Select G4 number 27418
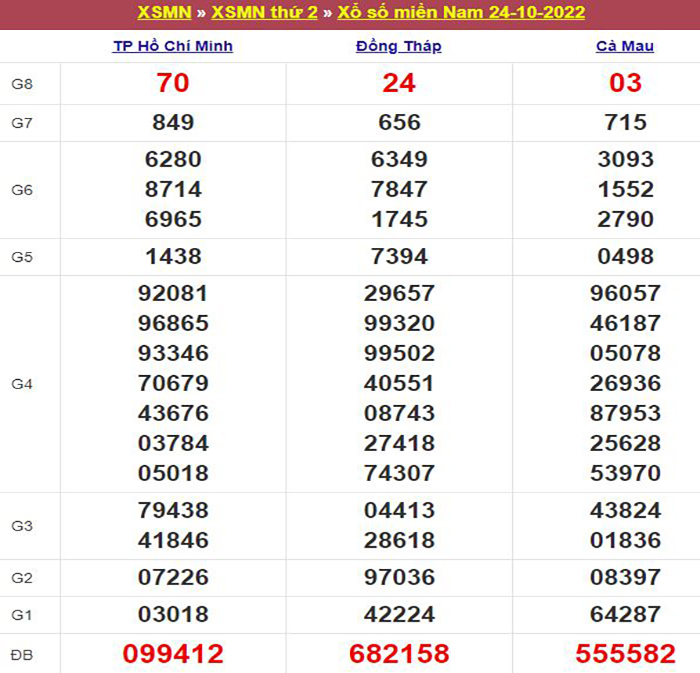 click(x=399, y=443)
